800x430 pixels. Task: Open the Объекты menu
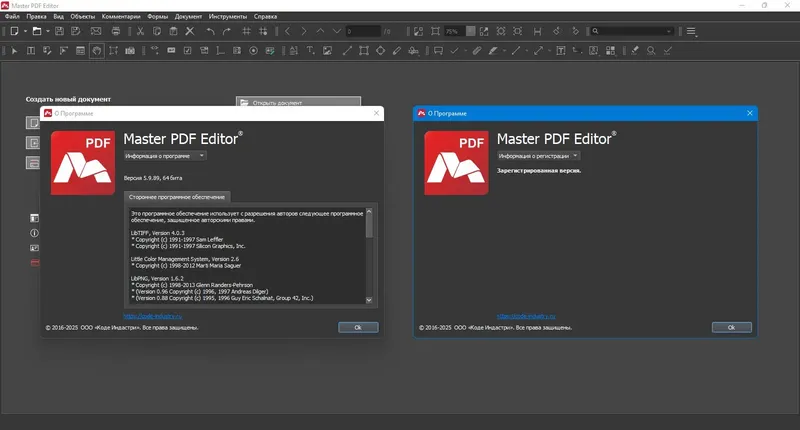[83, 17]
